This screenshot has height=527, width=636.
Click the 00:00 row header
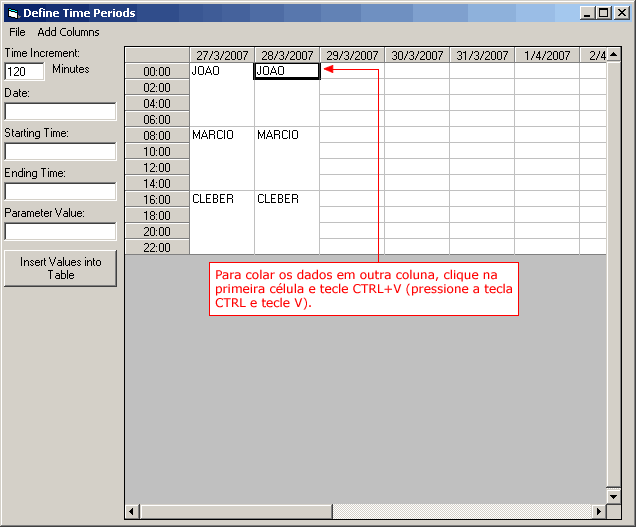[x=157, y=71]
